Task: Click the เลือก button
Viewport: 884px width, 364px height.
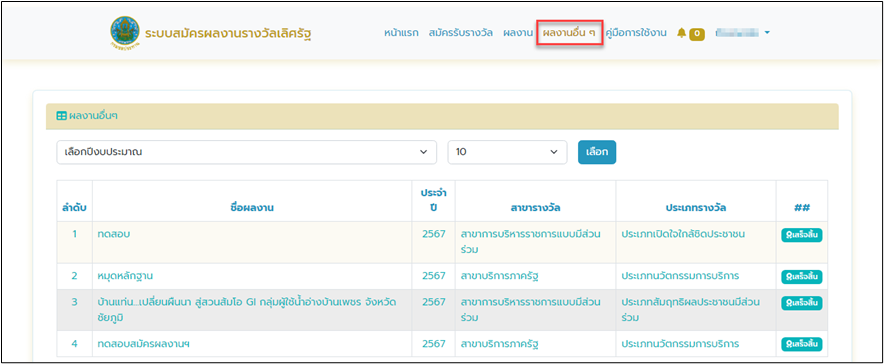Action: (x=597, y=152)
